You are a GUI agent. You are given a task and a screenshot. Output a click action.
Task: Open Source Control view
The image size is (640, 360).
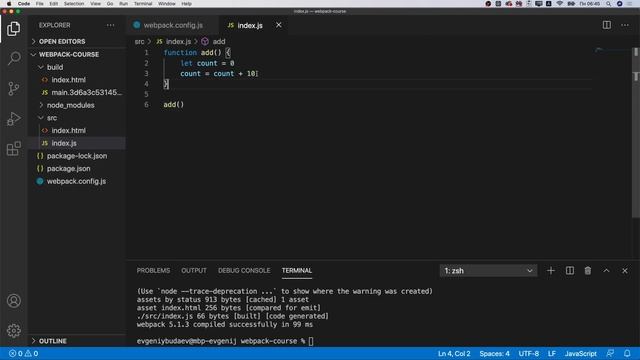coord(13,88)
